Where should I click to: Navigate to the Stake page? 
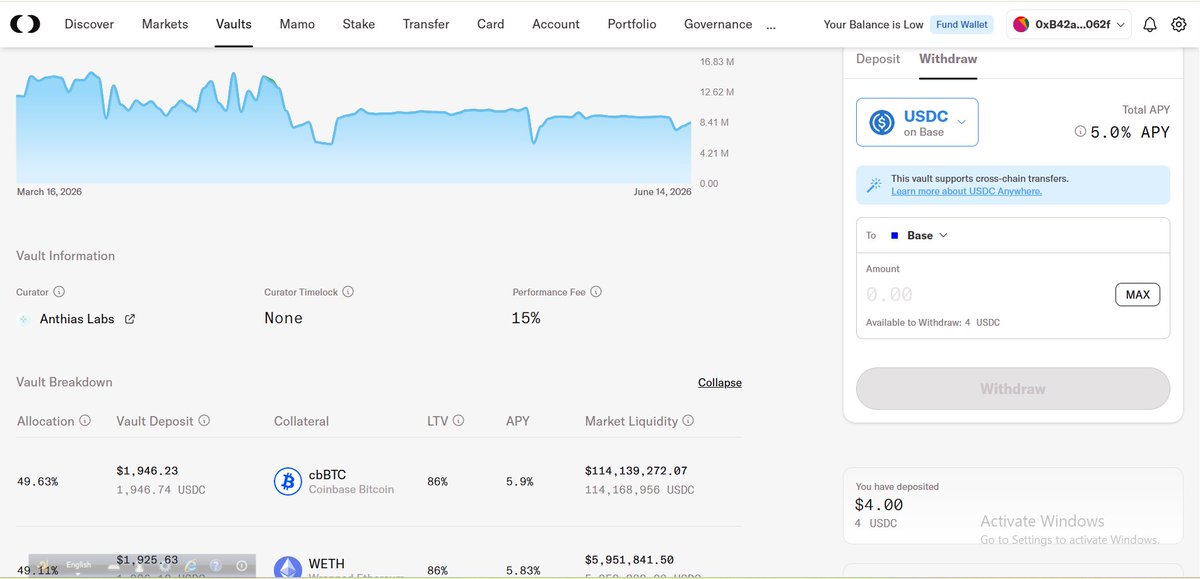click(359, 24)
